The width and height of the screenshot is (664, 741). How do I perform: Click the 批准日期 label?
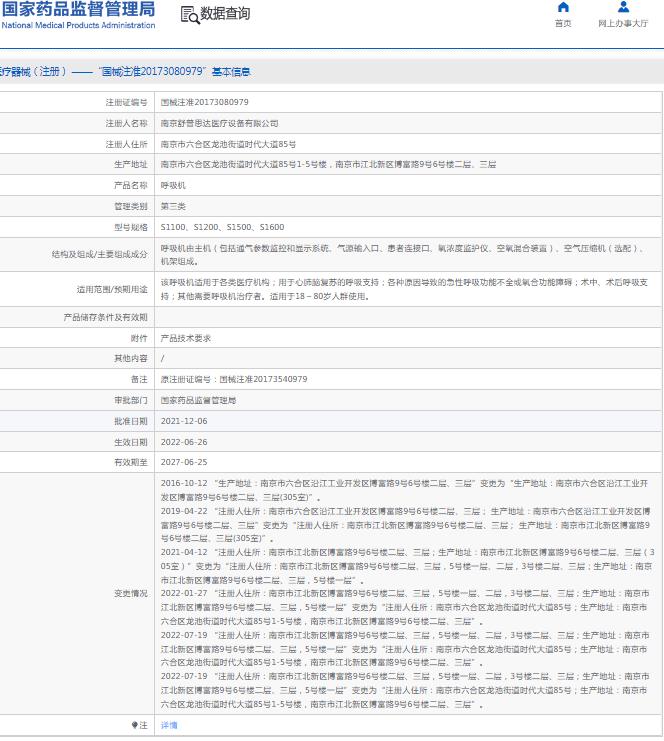pyautogui.click(x=130, y=421)
